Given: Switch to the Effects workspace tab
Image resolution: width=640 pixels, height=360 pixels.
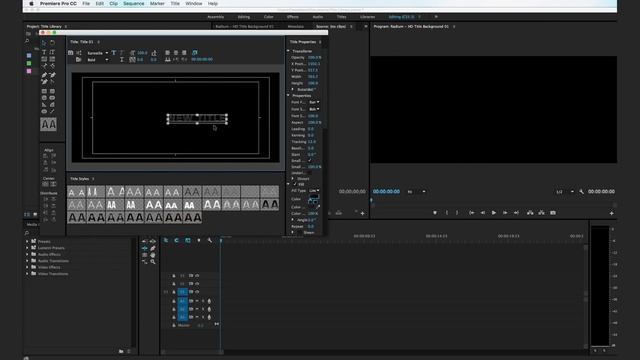Looking at the screenshot, I should 293,17.
